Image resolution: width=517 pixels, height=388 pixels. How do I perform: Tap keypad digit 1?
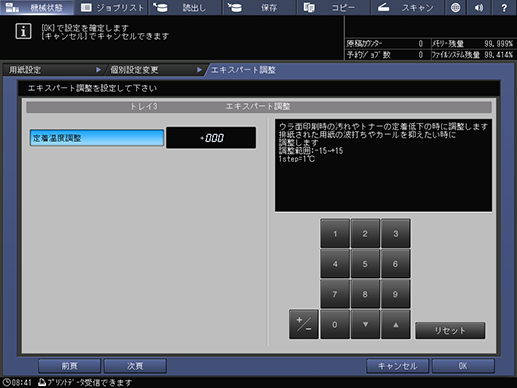[x=335, y=234]
